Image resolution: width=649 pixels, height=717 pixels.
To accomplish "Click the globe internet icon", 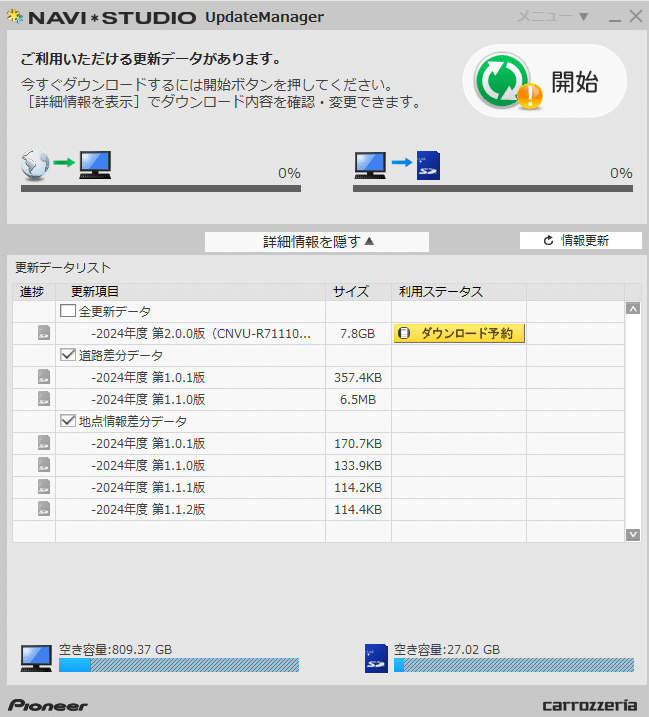I will [35, 164].
